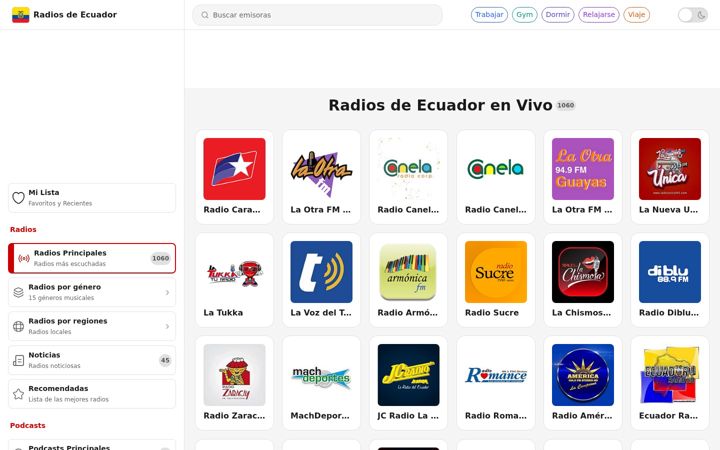Expand Radios por regiones chevron
Image resolution: width=720 pixels, height=450 pixels.
pos(167,326)
